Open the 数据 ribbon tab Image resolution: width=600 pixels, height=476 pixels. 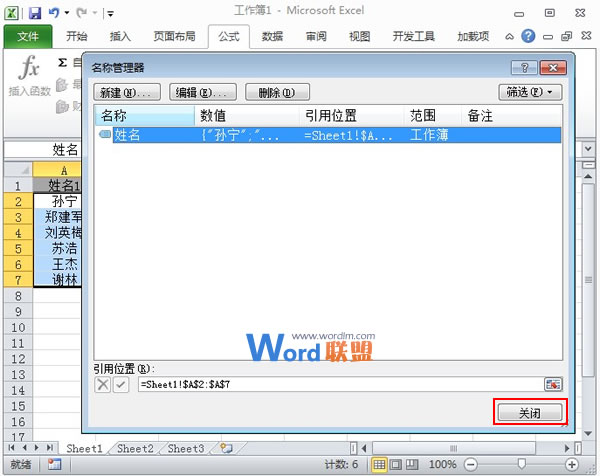[272, 36]
